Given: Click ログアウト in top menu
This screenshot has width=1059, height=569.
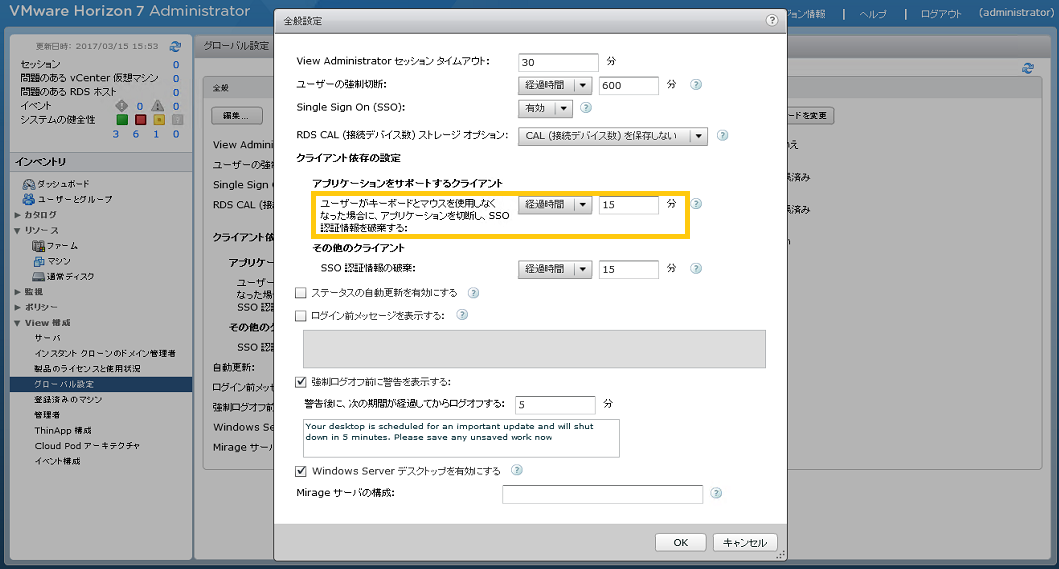Looking at the screenshot, I should coord(941,14).
